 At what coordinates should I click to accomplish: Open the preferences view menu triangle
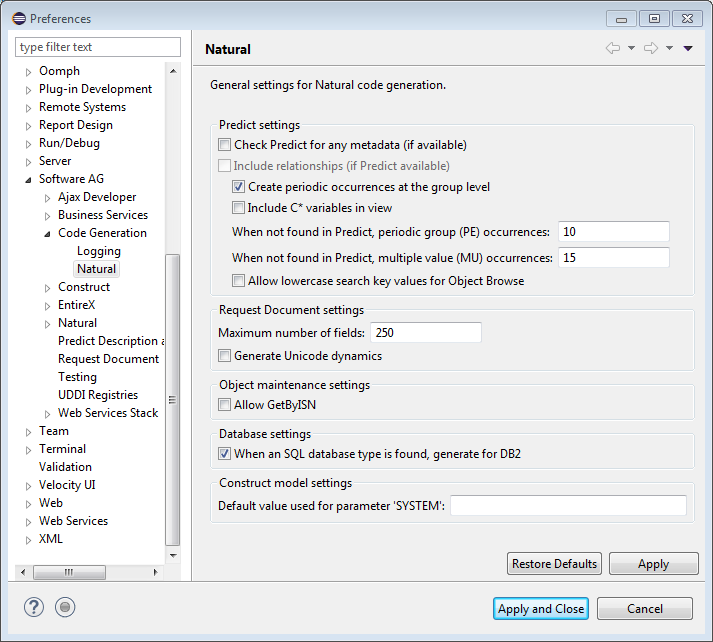688,49
